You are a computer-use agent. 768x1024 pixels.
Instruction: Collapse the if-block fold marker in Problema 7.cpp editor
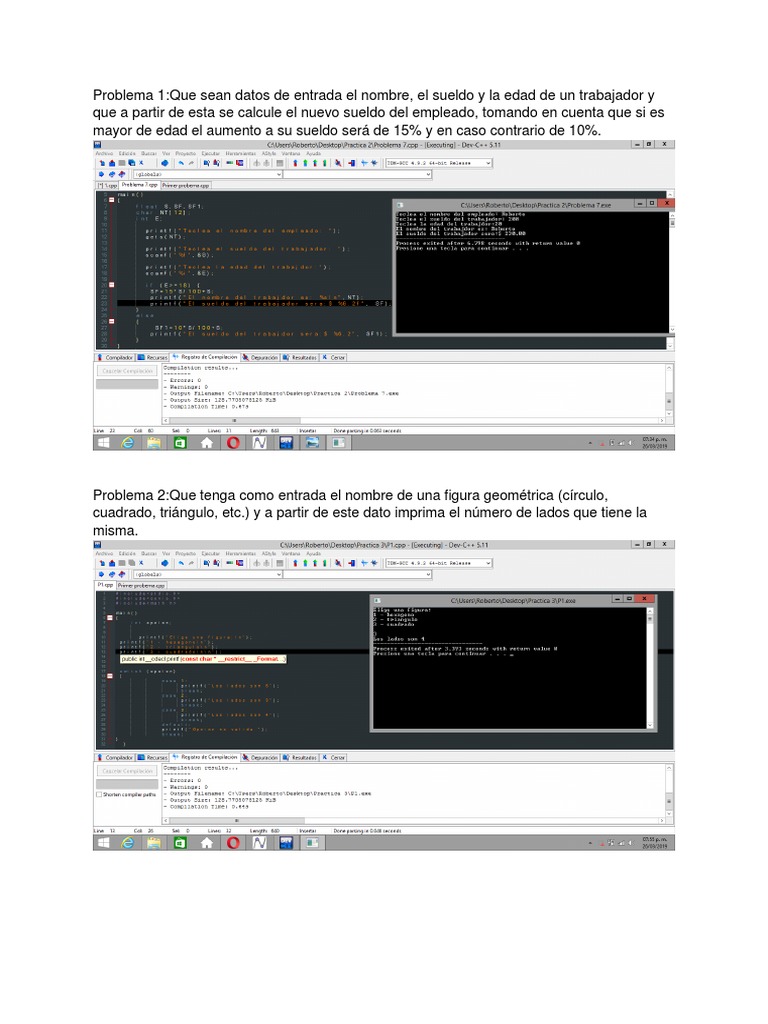pyautogui.click(x=112, y=285)
